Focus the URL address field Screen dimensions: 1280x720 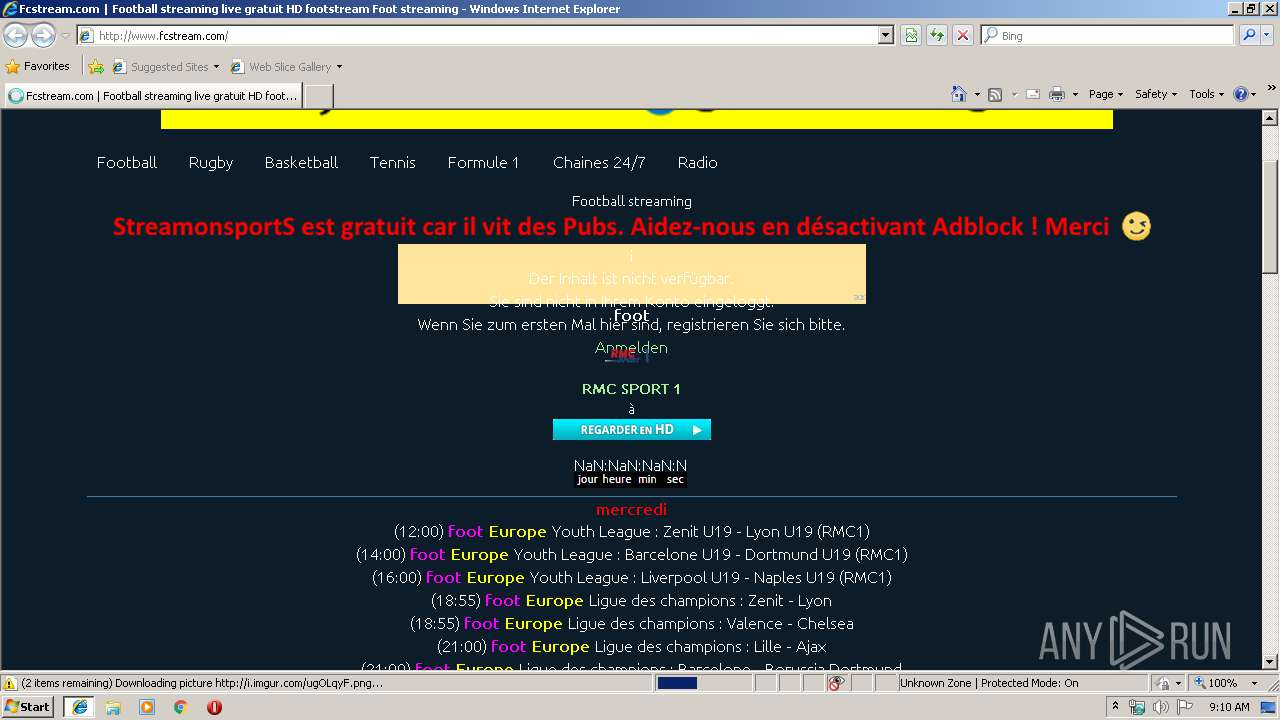point(486,35)
